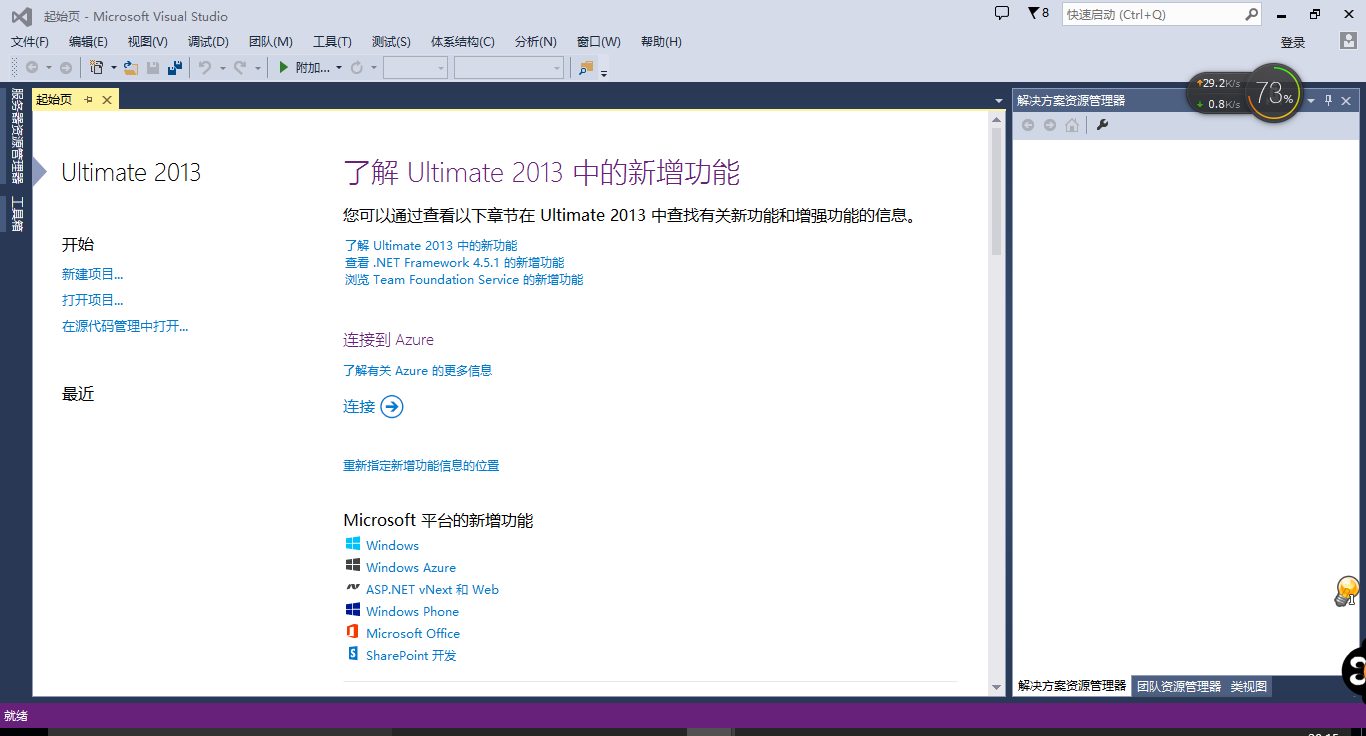The height and width of the screenshot is (736, 1366).
Task: Click Open Project (打开项目...) link
Action: point(93,300)
